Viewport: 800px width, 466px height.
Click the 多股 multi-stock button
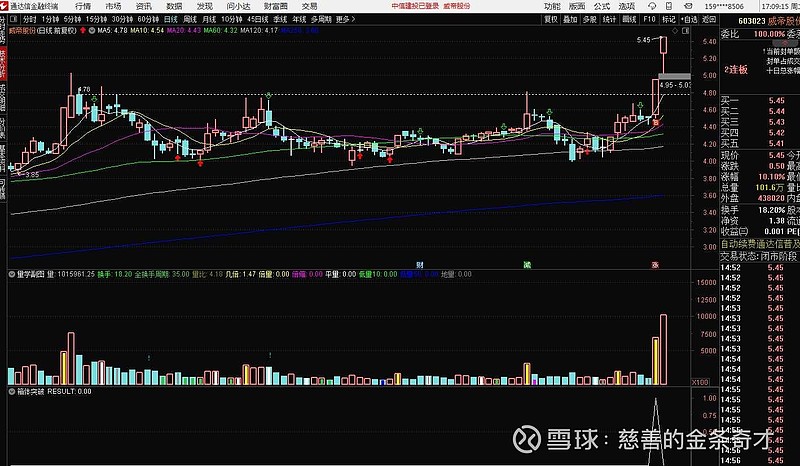tap(590, 19)
